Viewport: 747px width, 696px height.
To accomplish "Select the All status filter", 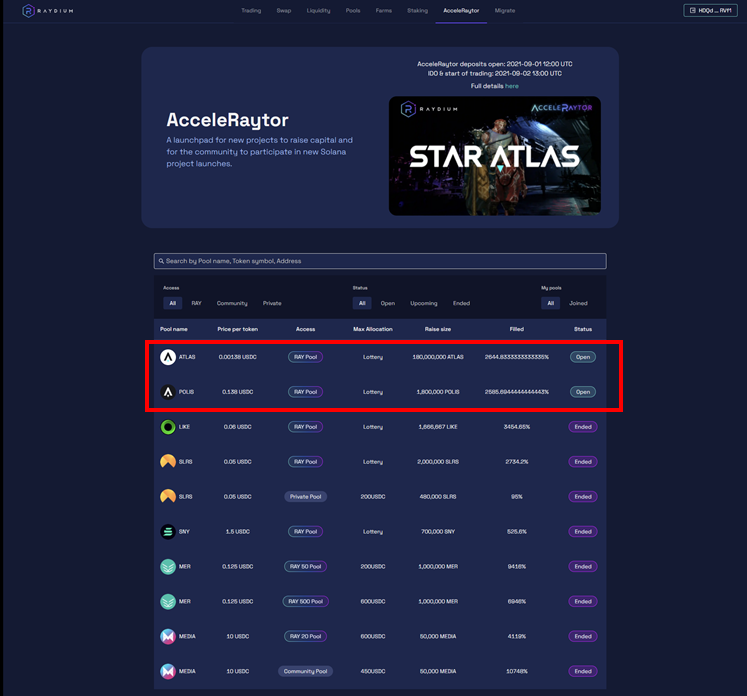I will [362, 303].
